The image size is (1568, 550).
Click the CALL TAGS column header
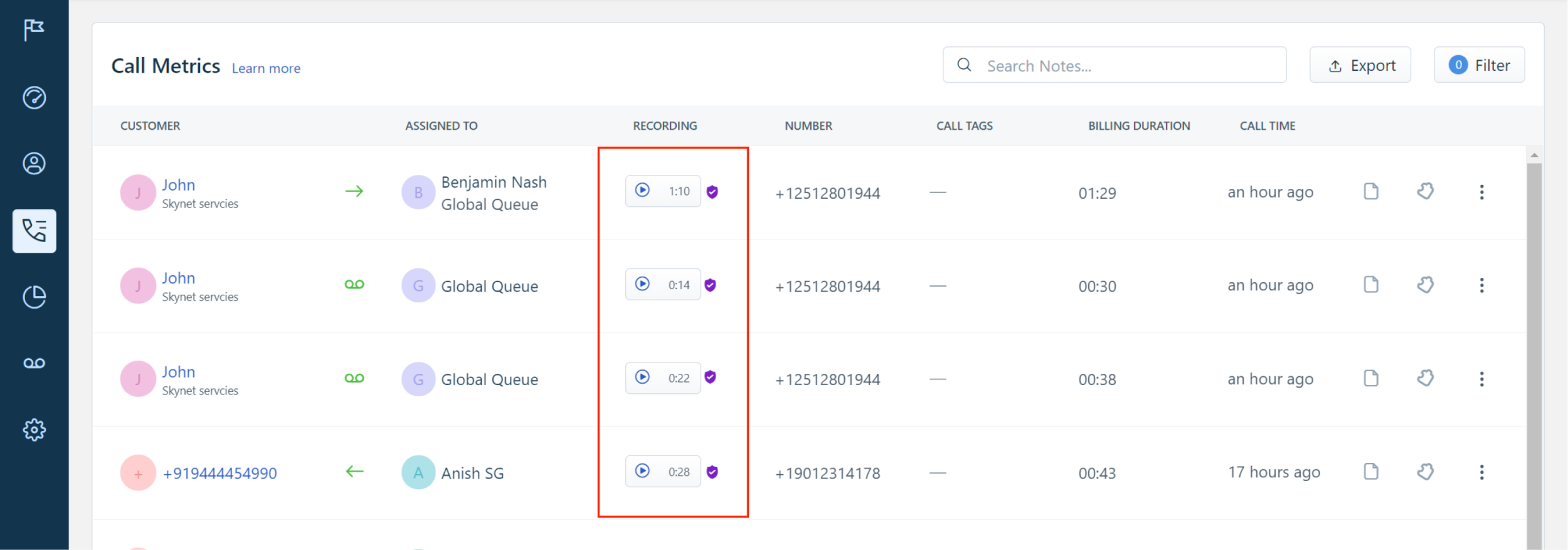965,126
